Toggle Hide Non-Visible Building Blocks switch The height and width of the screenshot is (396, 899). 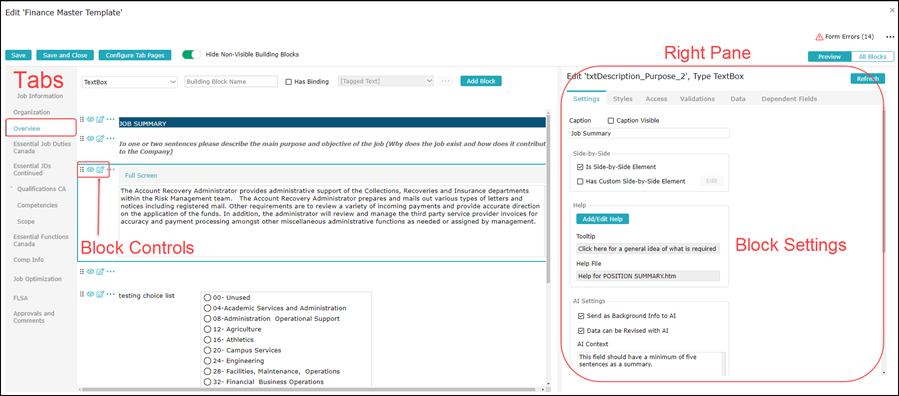191,55
